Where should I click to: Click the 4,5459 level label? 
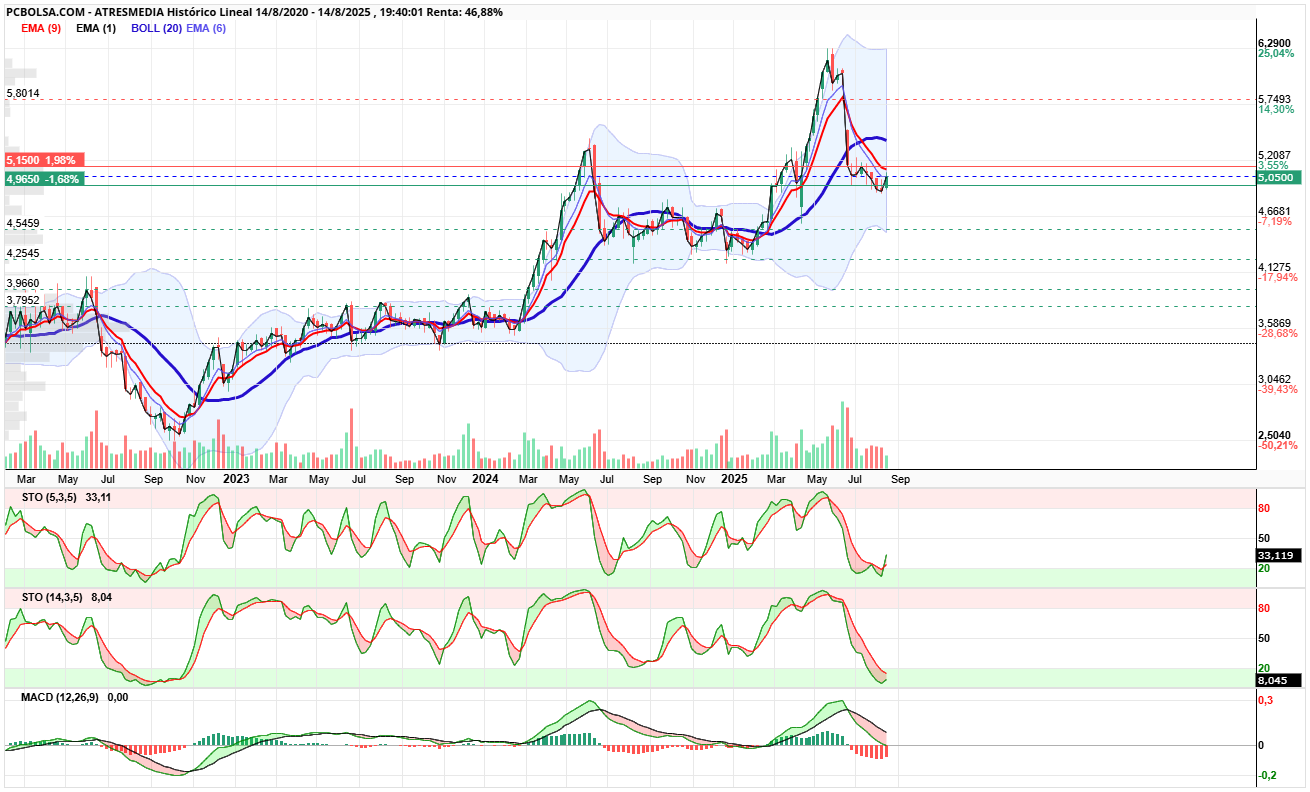tap(23, 223)
